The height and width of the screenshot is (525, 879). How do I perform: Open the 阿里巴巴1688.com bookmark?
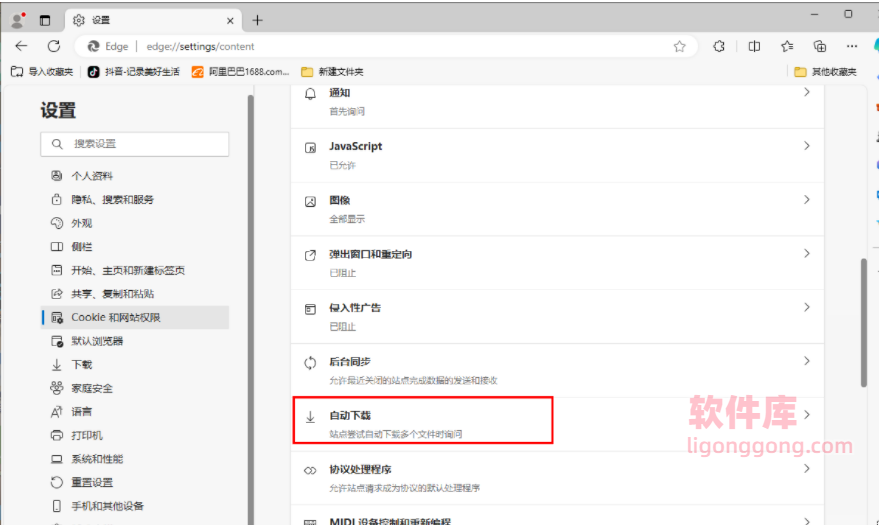tap(240, 72)
